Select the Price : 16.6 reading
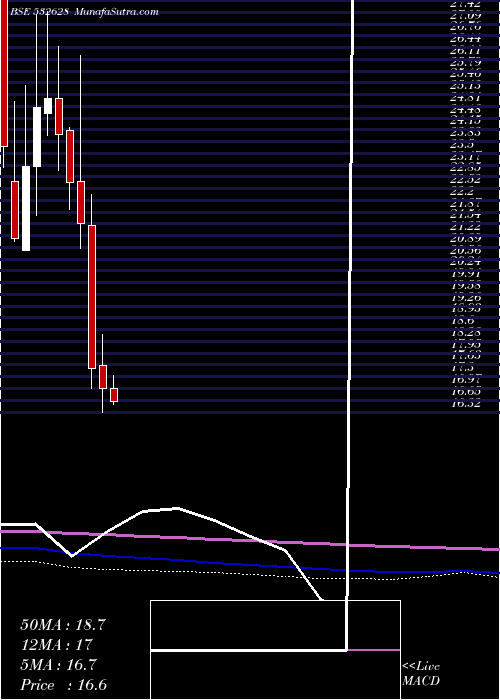The width and height of the screenshot is (500, 700). (x=64, y=685)
